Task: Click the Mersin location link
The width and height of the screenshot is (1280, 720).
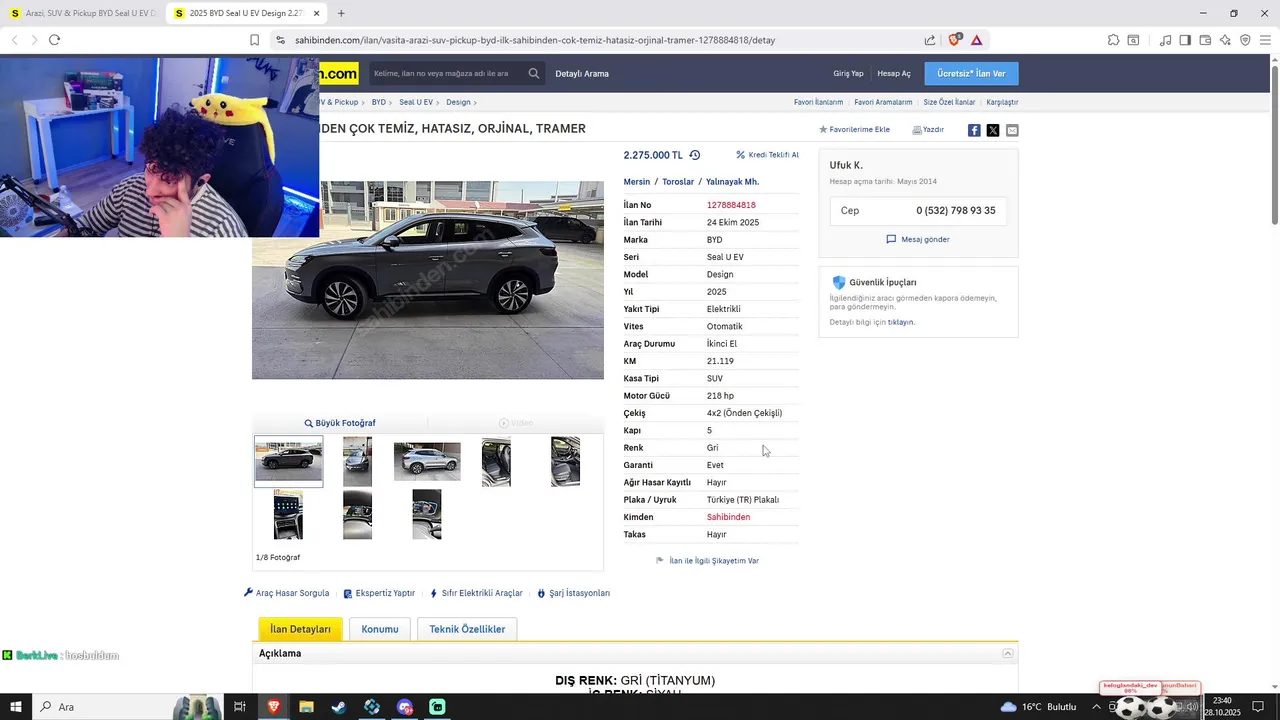Action: click(x=637, y=182)
